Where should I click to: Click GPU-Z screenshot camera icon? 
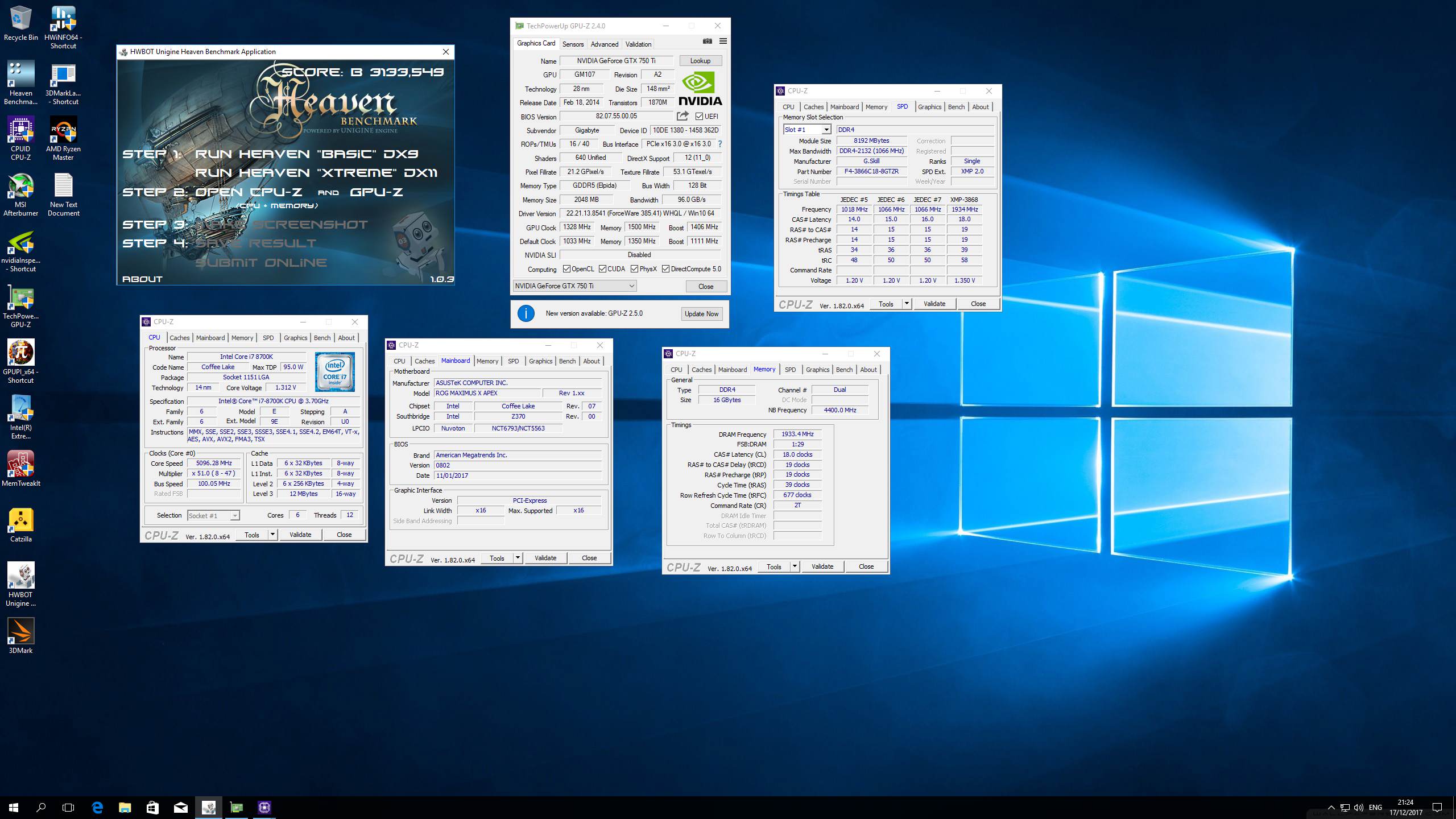tap(707, 41)
